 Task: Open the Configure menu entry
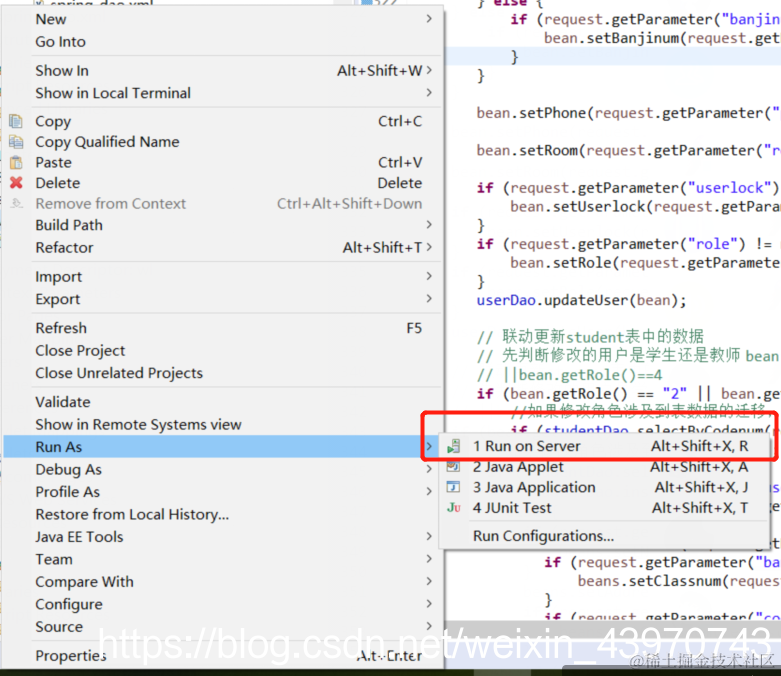pos(222,603)
